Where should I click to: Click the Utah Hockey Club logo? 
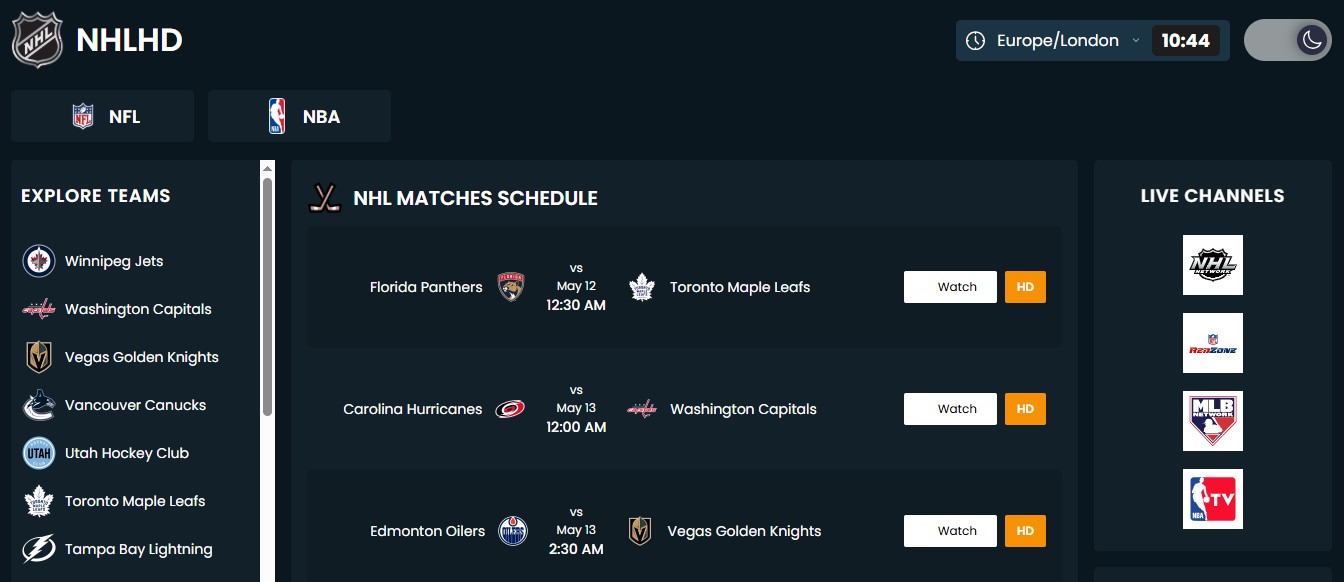click(x=38, y=453)
